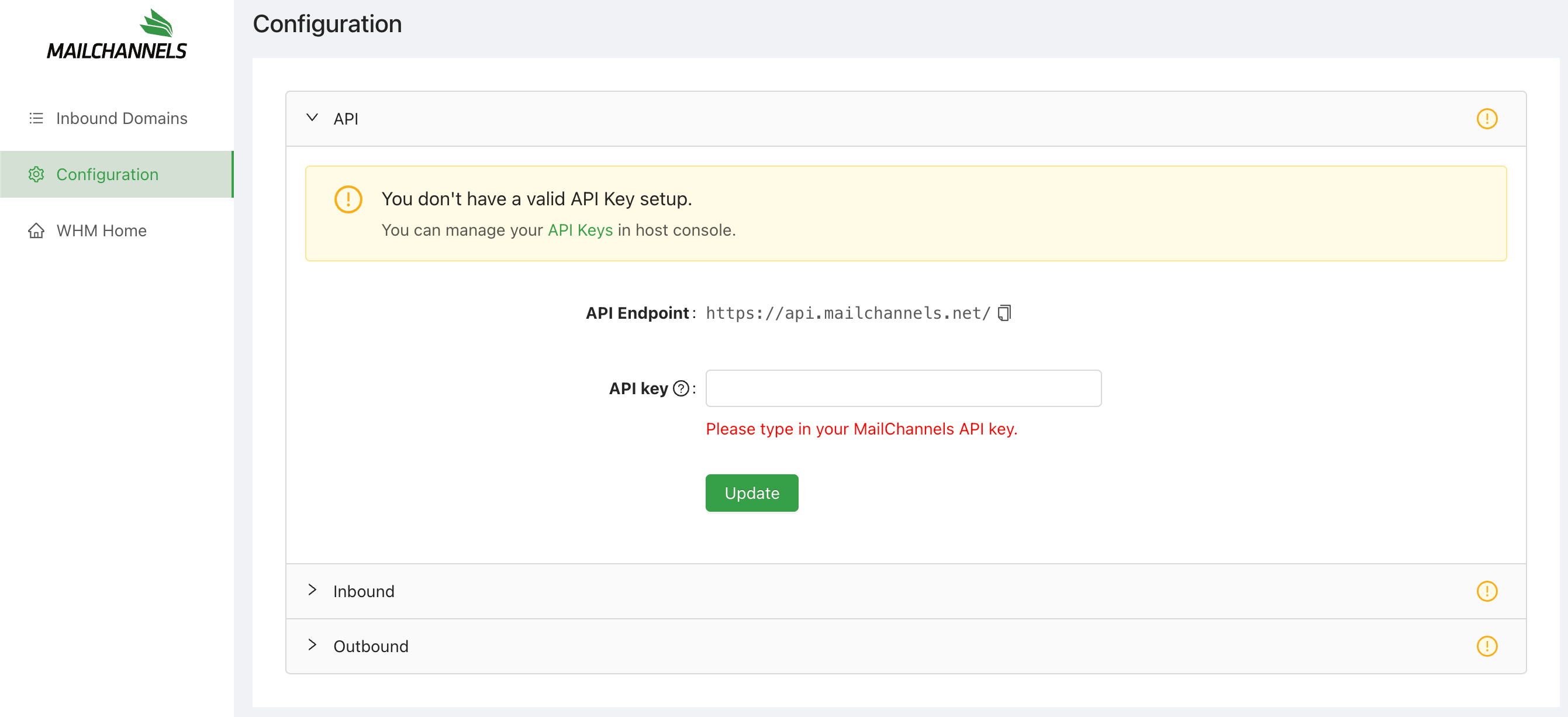Click the alert banner exclamation icon
Viewport: 1568px width, 717px height.
tap(348, 199)
